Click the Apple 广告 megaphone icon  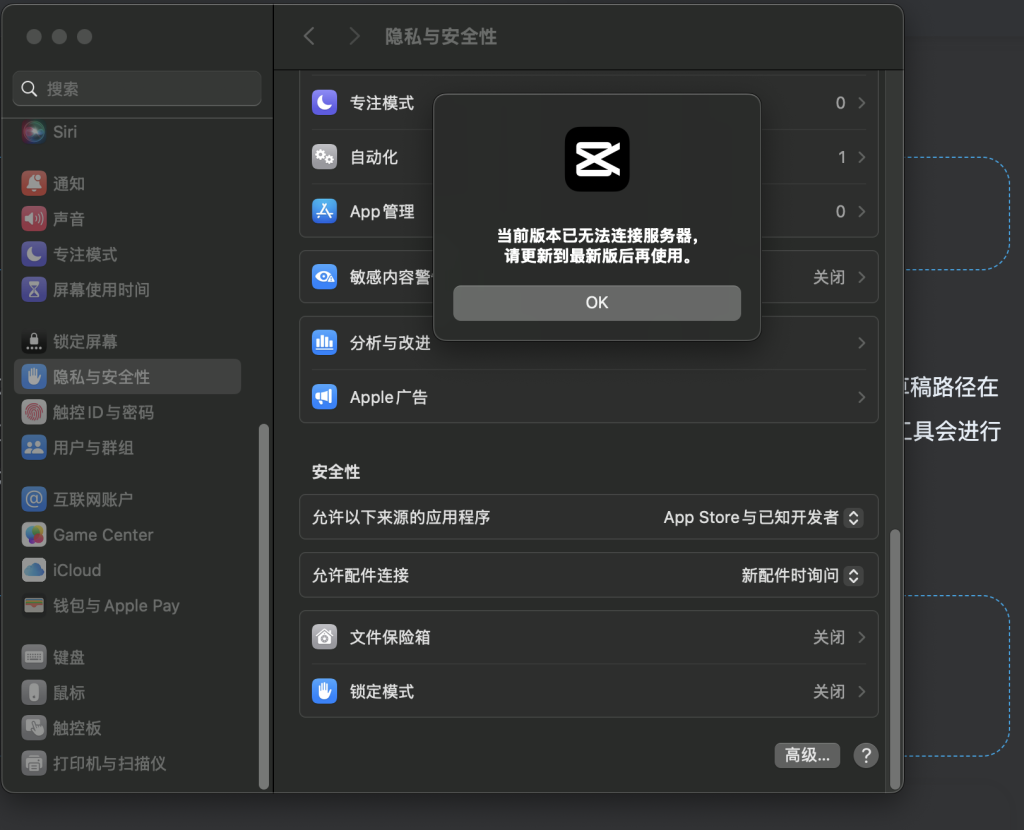pyautogui.click(x=323, y=397)
